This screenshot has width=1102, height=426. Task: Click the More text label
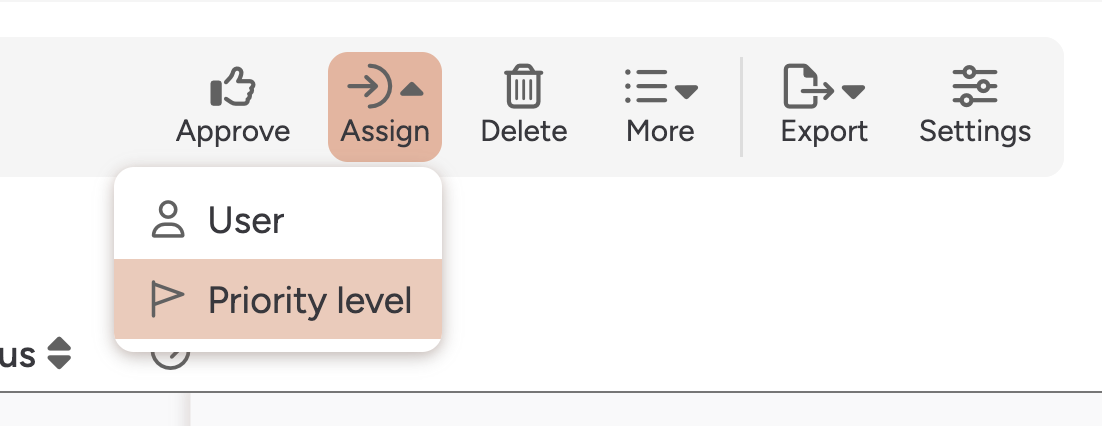(x=660, y=131)
